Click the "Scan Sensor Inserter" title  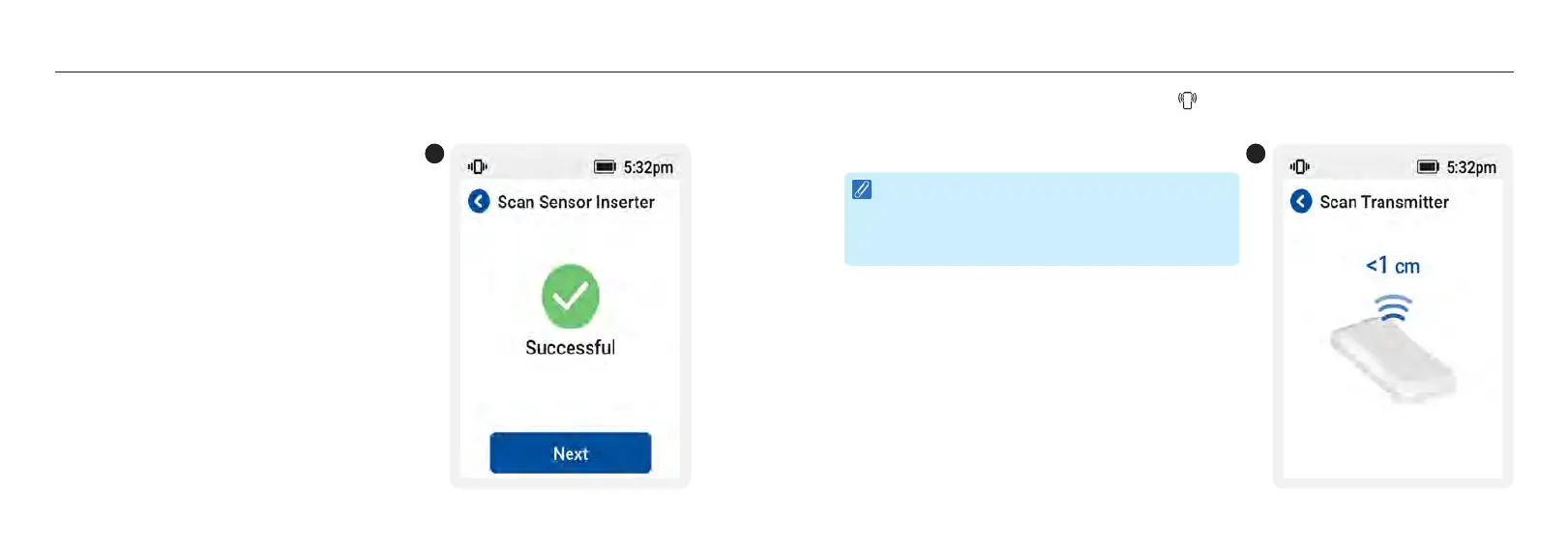pyautogui.click(x=576, y=202)
